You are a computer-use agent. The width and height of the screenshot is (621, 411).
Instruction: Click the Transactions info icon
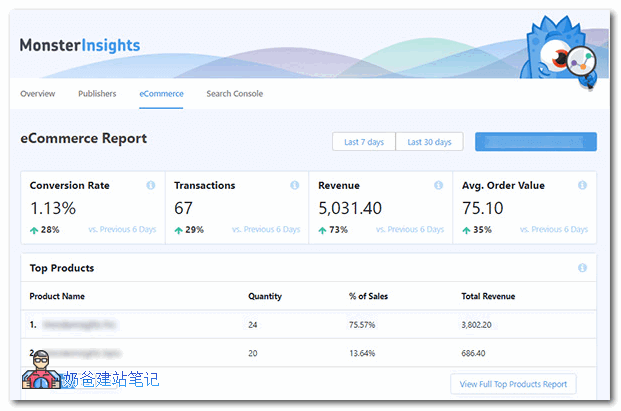pyautogui.click(x=294, y=185)
